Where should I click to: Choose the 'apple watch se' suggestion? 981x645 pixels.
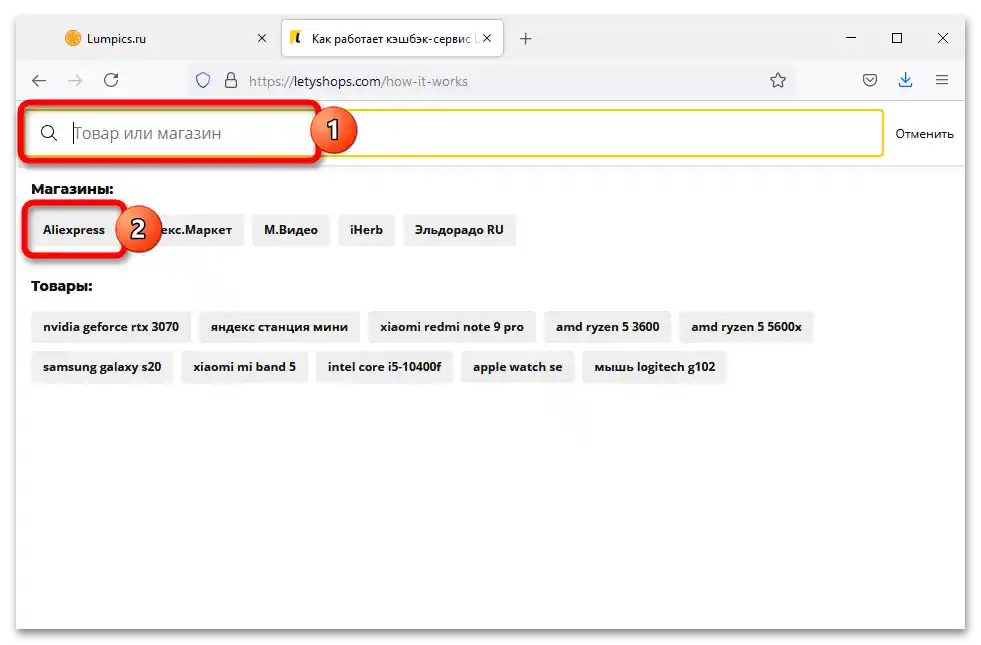pos(517,367)
